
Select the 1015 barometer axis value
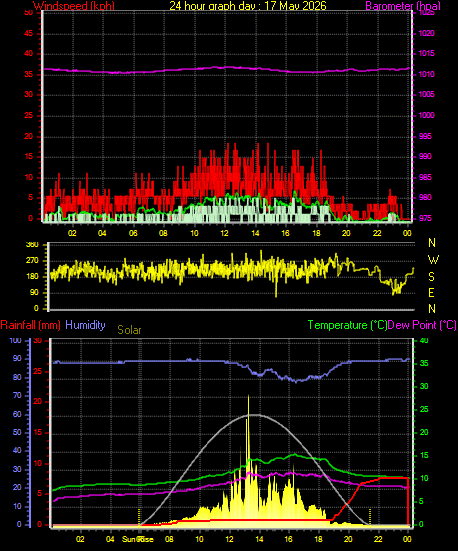(426, 53)
